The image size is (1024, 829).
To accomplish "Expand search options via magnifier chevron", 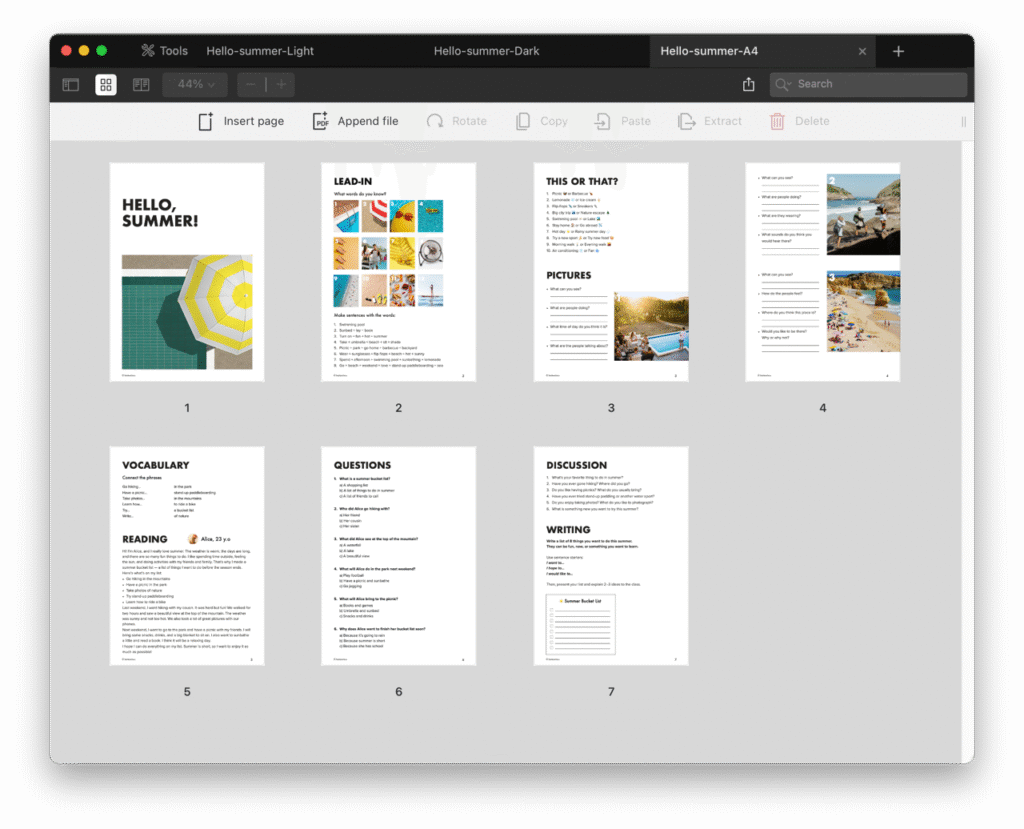I will (784, 85).
